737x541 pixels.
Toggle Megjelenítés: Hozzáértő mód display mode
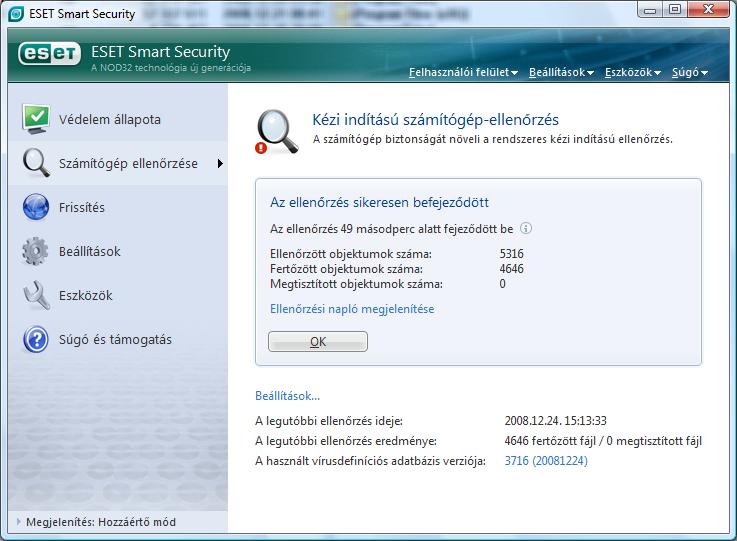tap(96, 522)
